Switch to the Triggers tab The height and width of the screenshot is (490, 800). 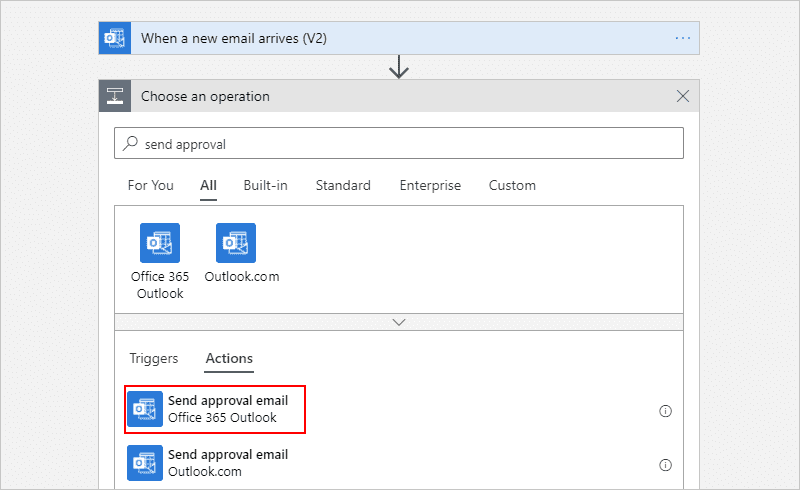click(154, 358)
